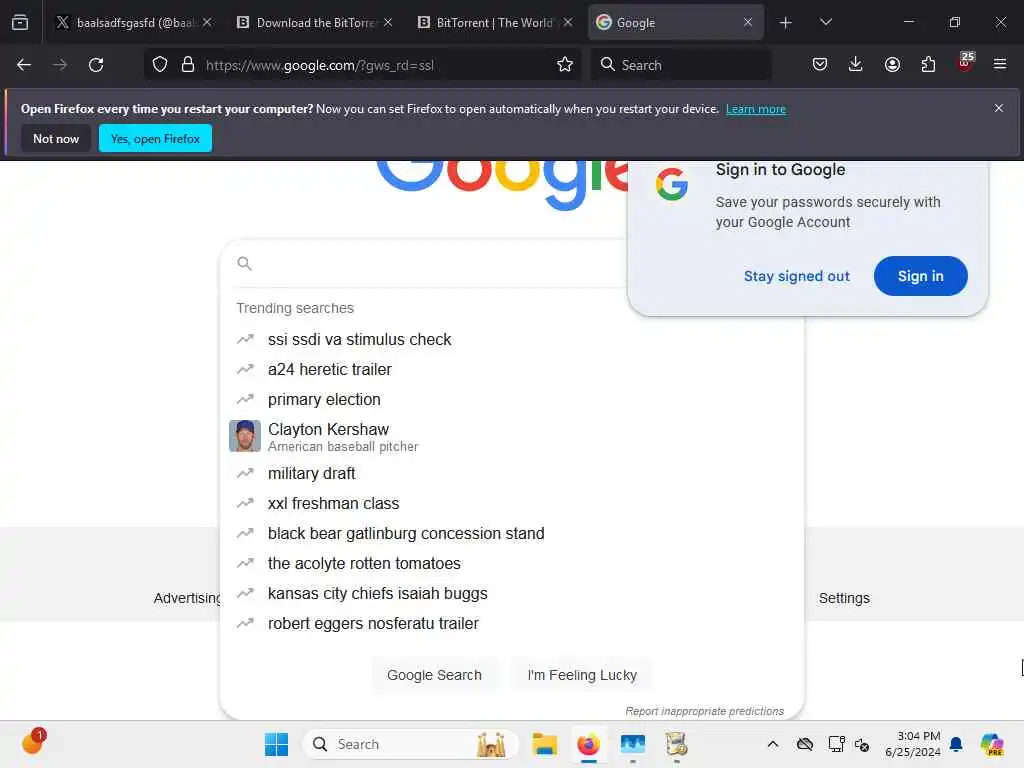
Task: Reload the current page
Action: 96,65
